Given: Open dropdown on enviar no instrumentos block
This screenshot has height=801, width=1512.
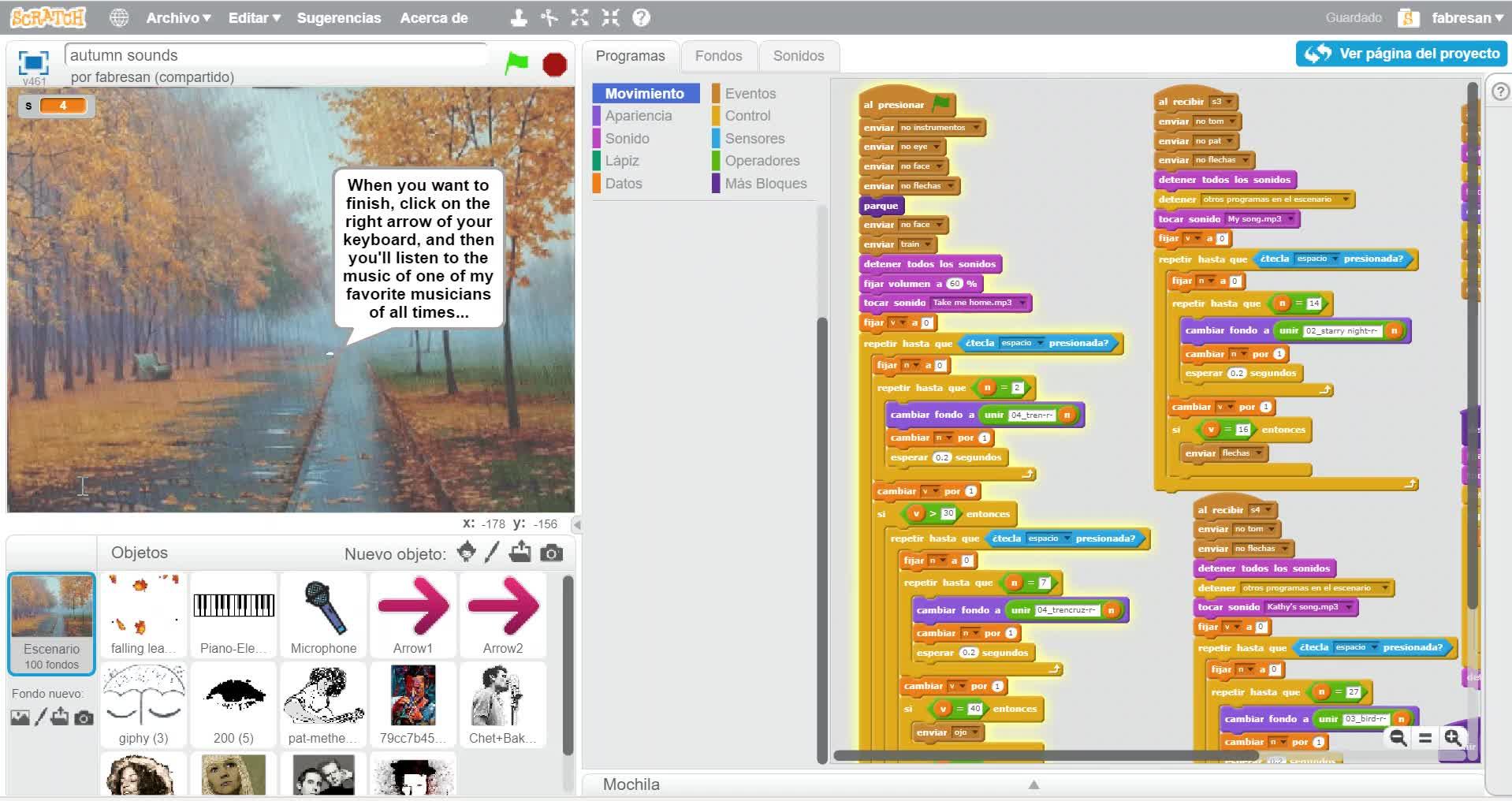Looking at the screenshot, I should click(x=975, y=128).
